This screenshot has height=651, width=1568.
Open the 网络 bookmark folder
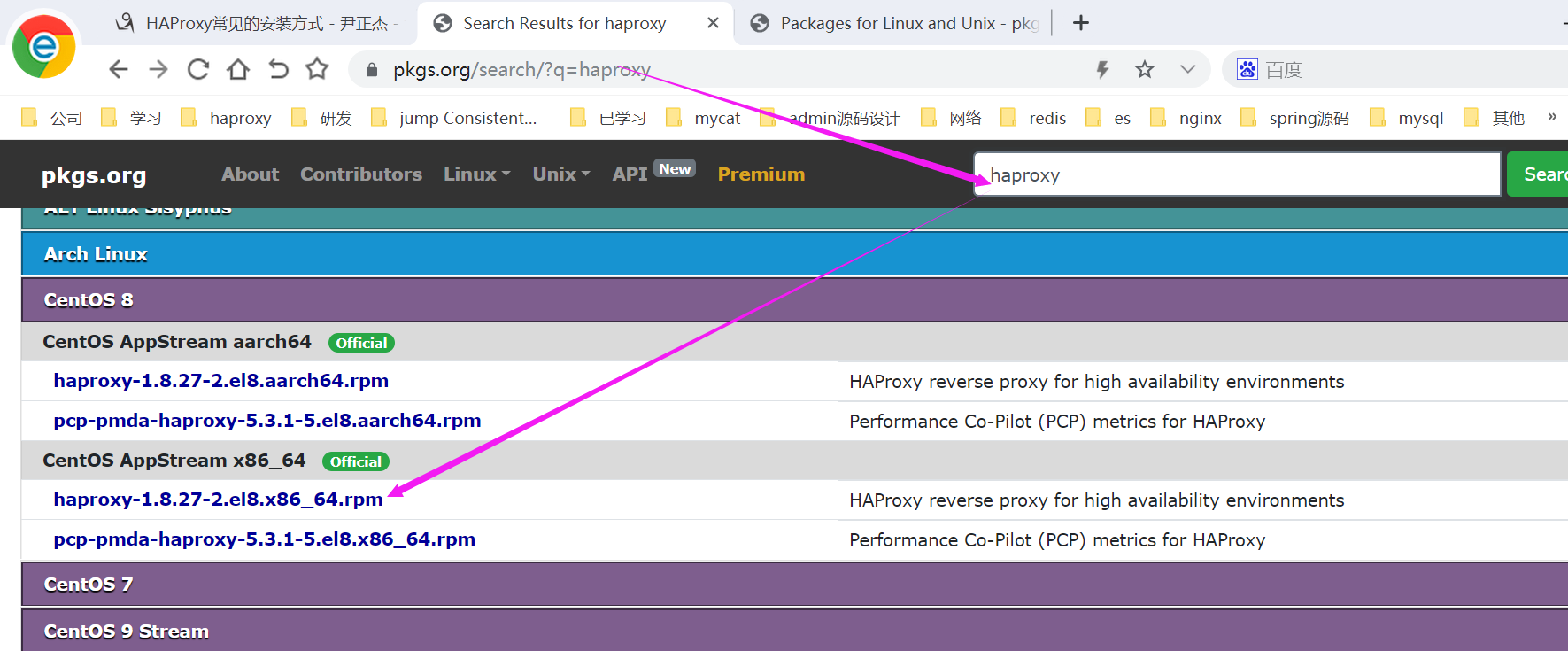[952, 118]
